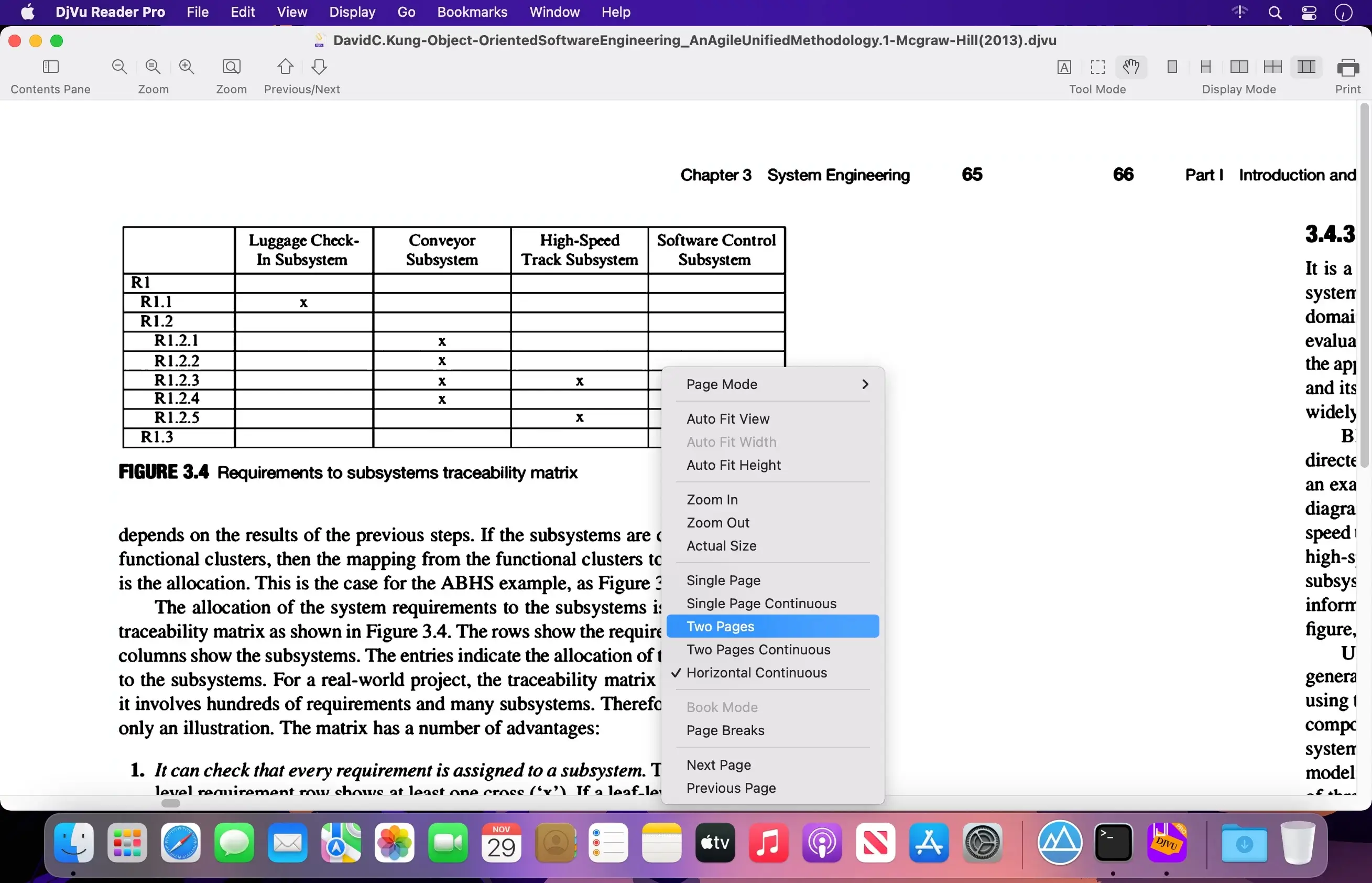The width and height of the screenshot is (1372, 883).
Task: Select the hand scroll tool
Action: click(x=1131, y=67)
